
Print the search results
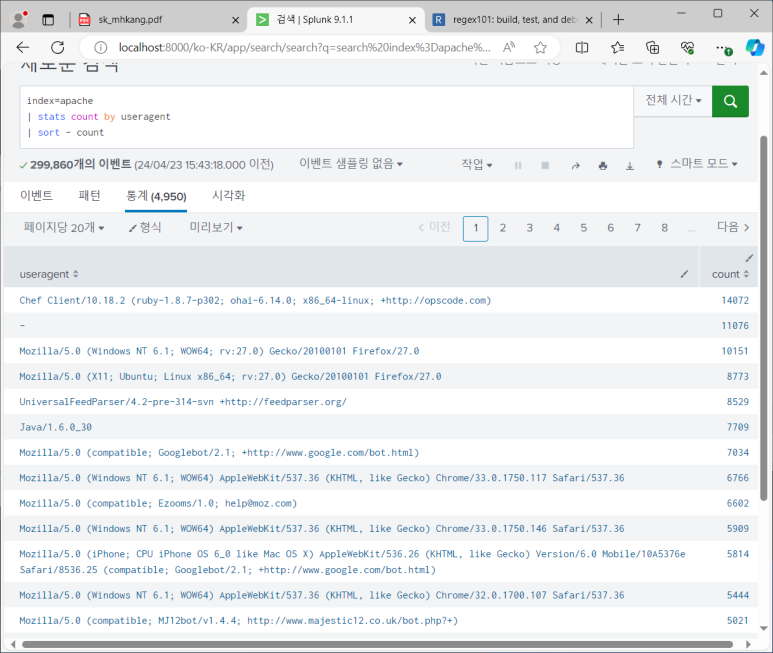point(602,166)
